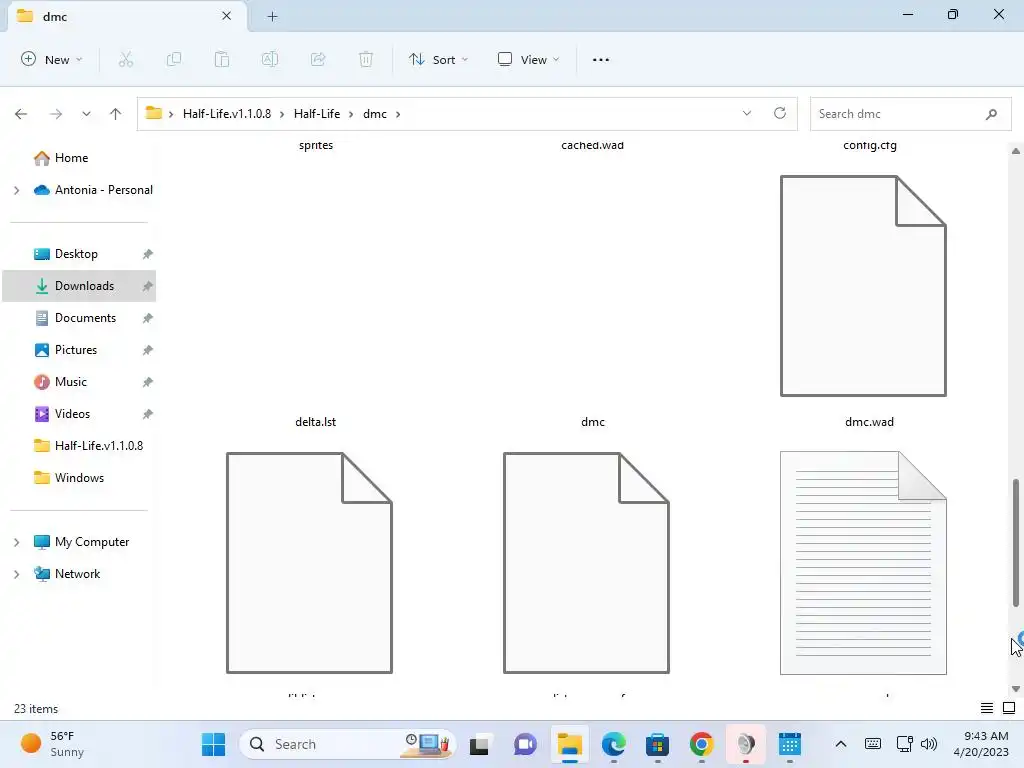Expand Network tree node

tap(16, 574)
